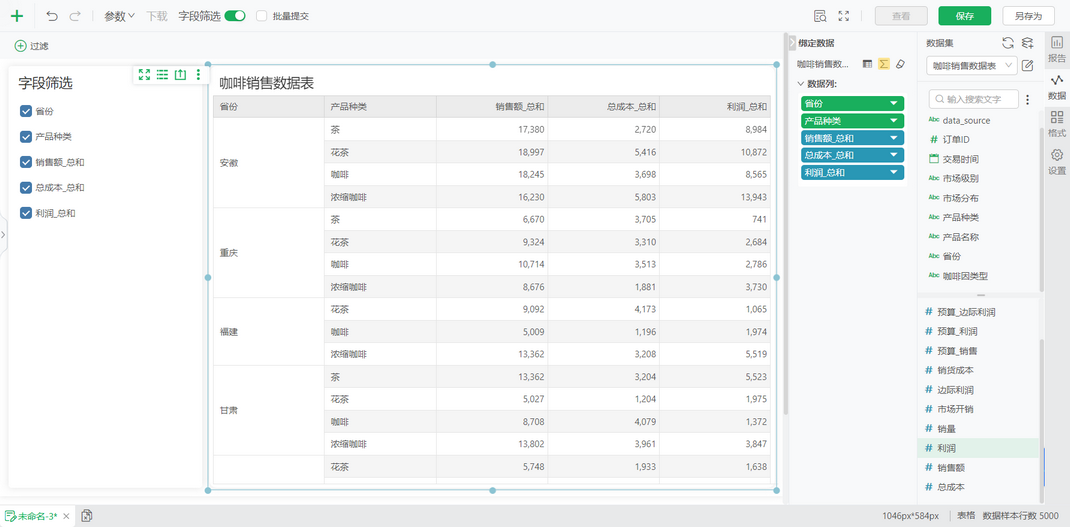
Task: Click the 安徽 province cell
Action: [269, 163]
